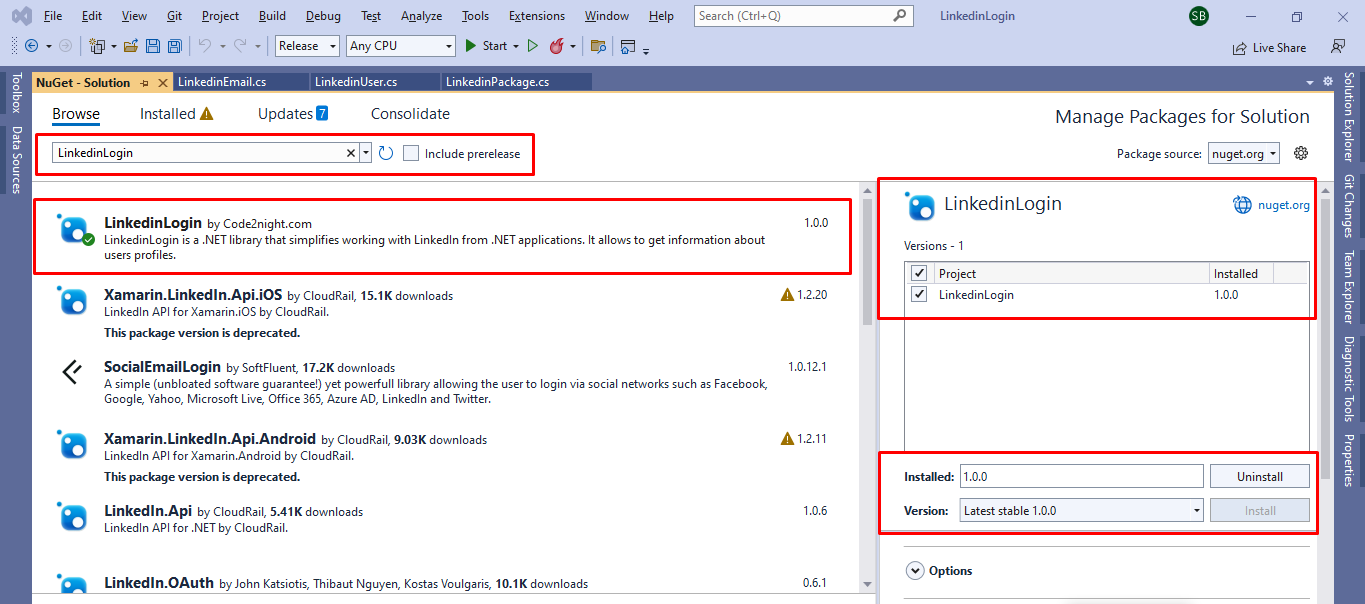Click the LinkedinLogin package icon in list

pyautogui.click(x=75, y=229)
